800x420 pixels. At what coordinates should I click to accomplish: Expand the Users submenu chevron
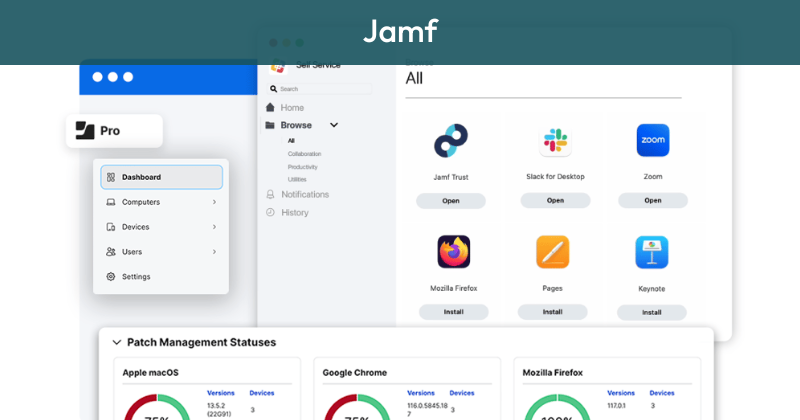click(214, 252)
